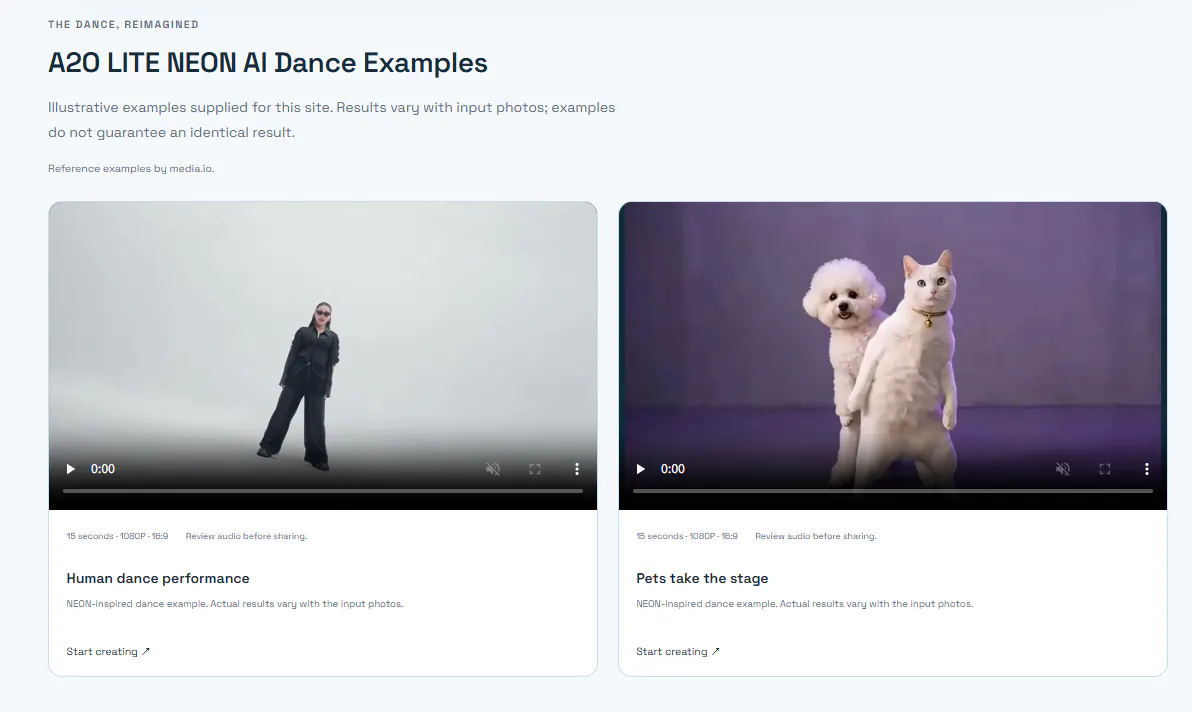Click Start creating under Human dance performance
The height and width of the screenshot is (712, 1192).
click(108, 651)
